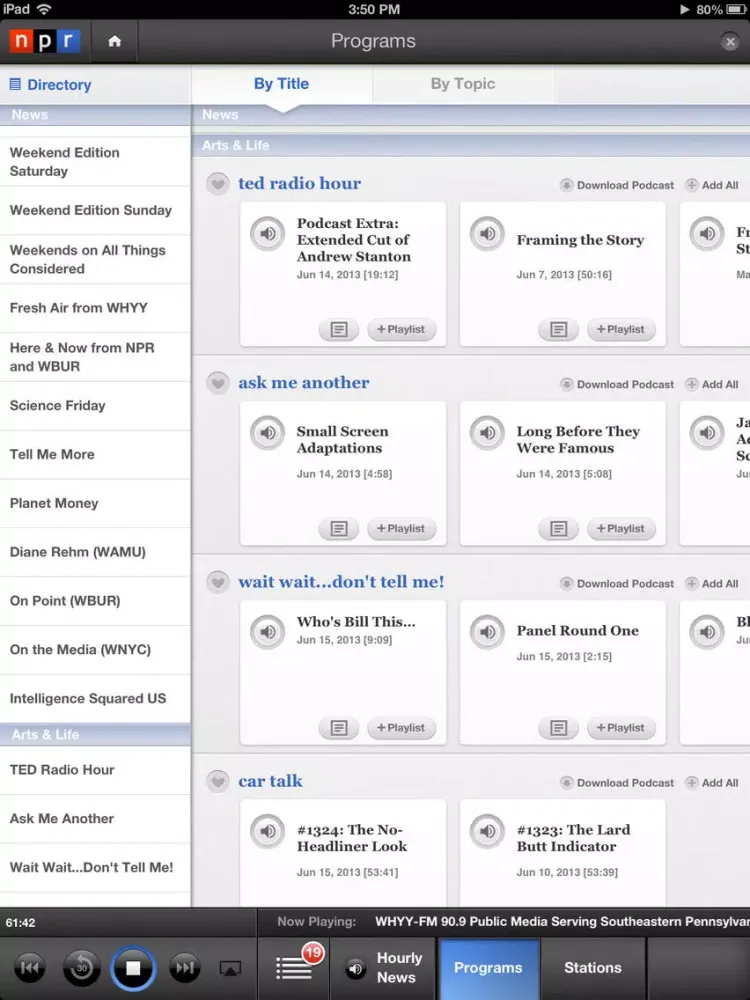Skip to the next track
This screenshot has width=750, height=1000.
[x=185, y=968]
